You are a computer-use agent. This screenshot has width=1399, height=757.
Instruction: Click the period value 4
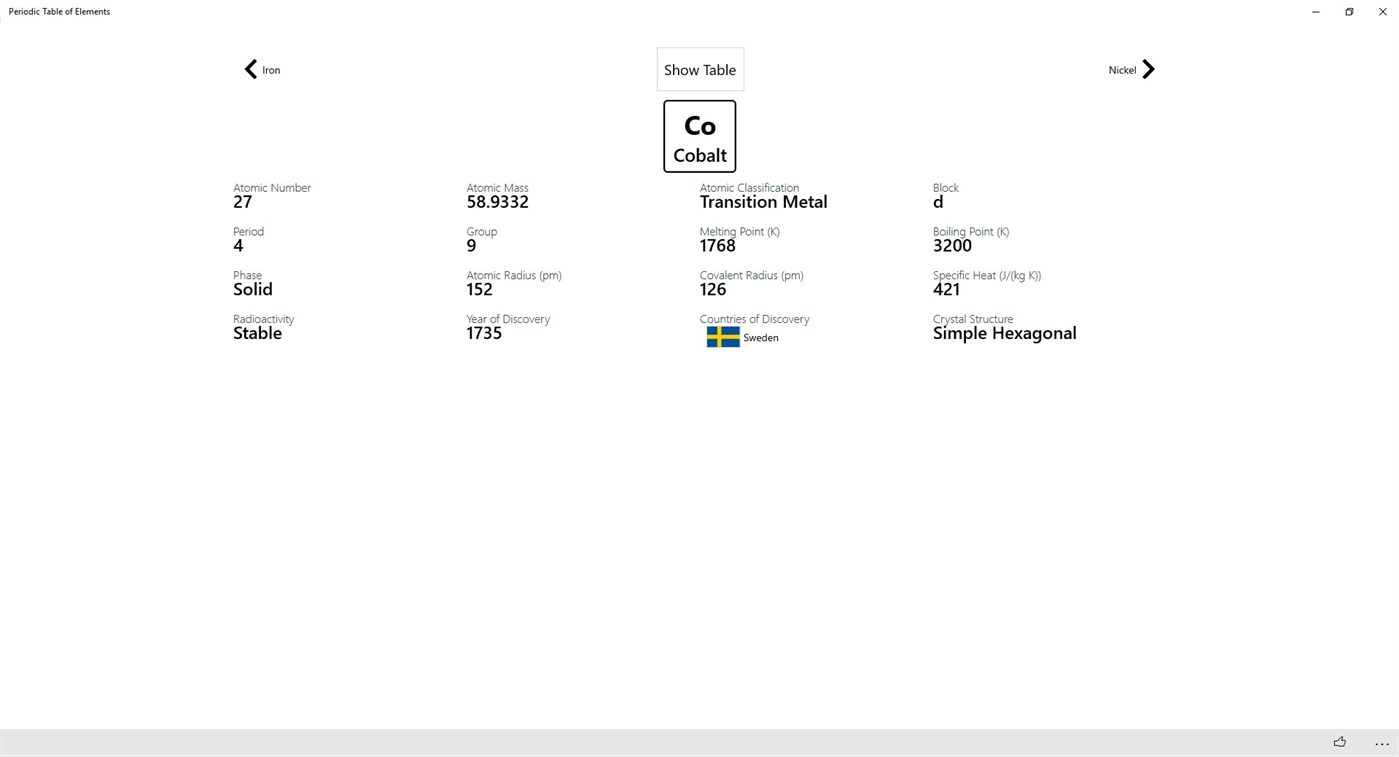[x=238, y=246]
